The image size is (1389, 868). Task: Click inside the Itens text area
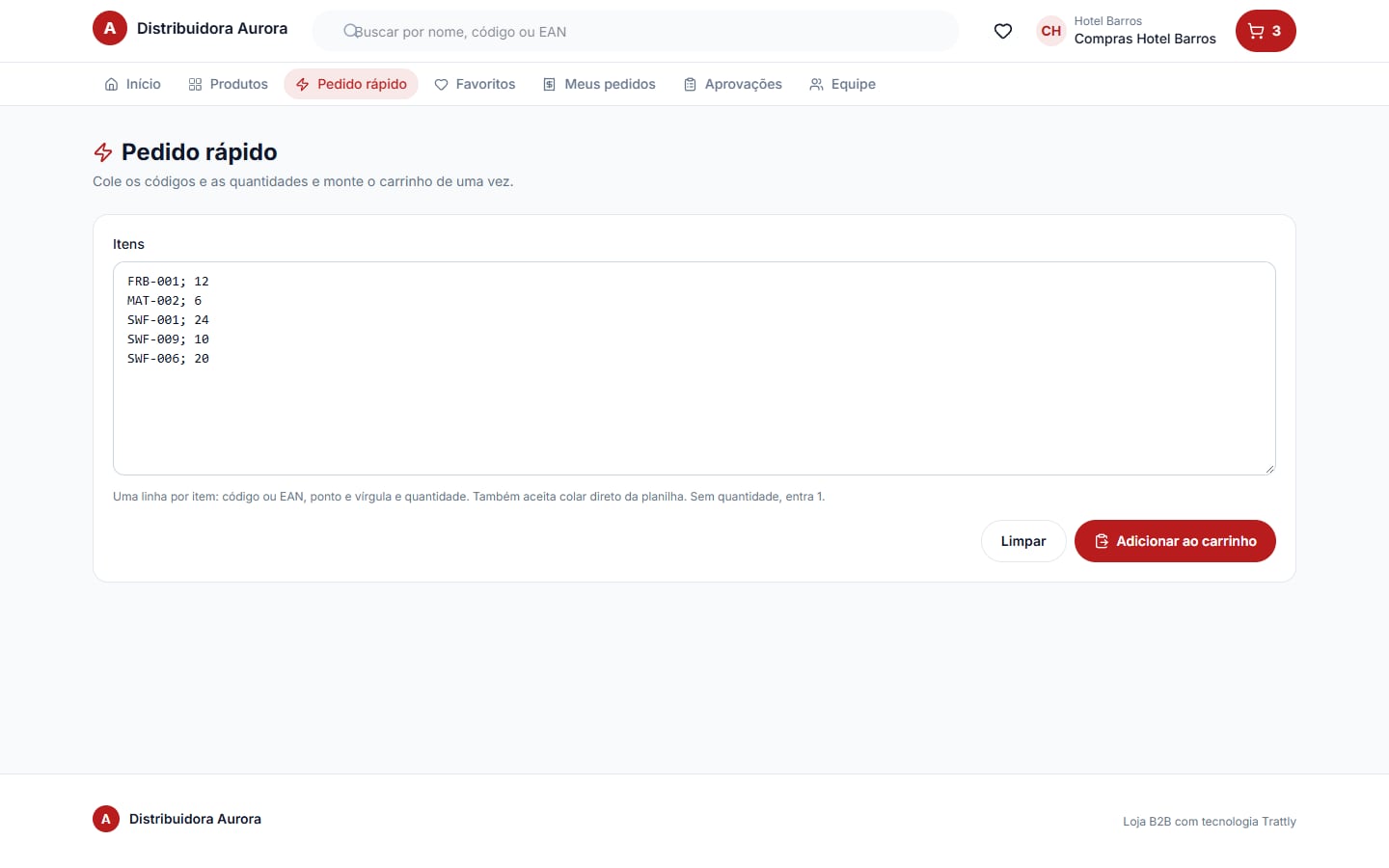694,368
